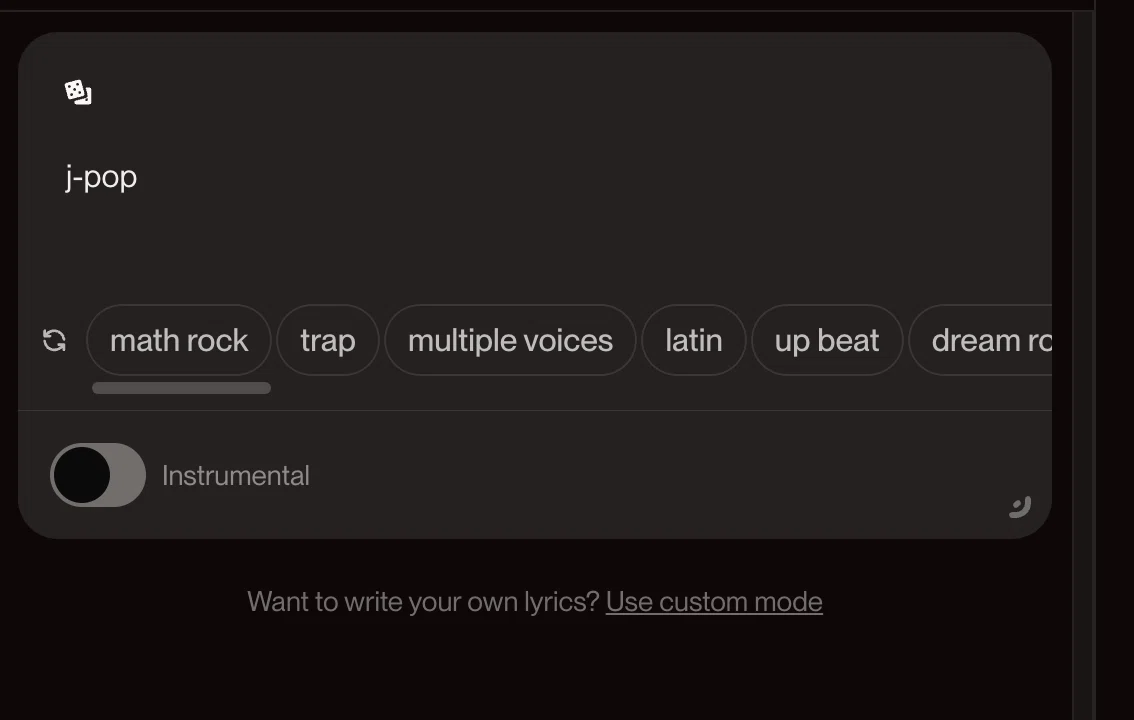Open the Use custom mode link
The height and width of the screenshot is (720, 1134).
[x=714, y=601]
